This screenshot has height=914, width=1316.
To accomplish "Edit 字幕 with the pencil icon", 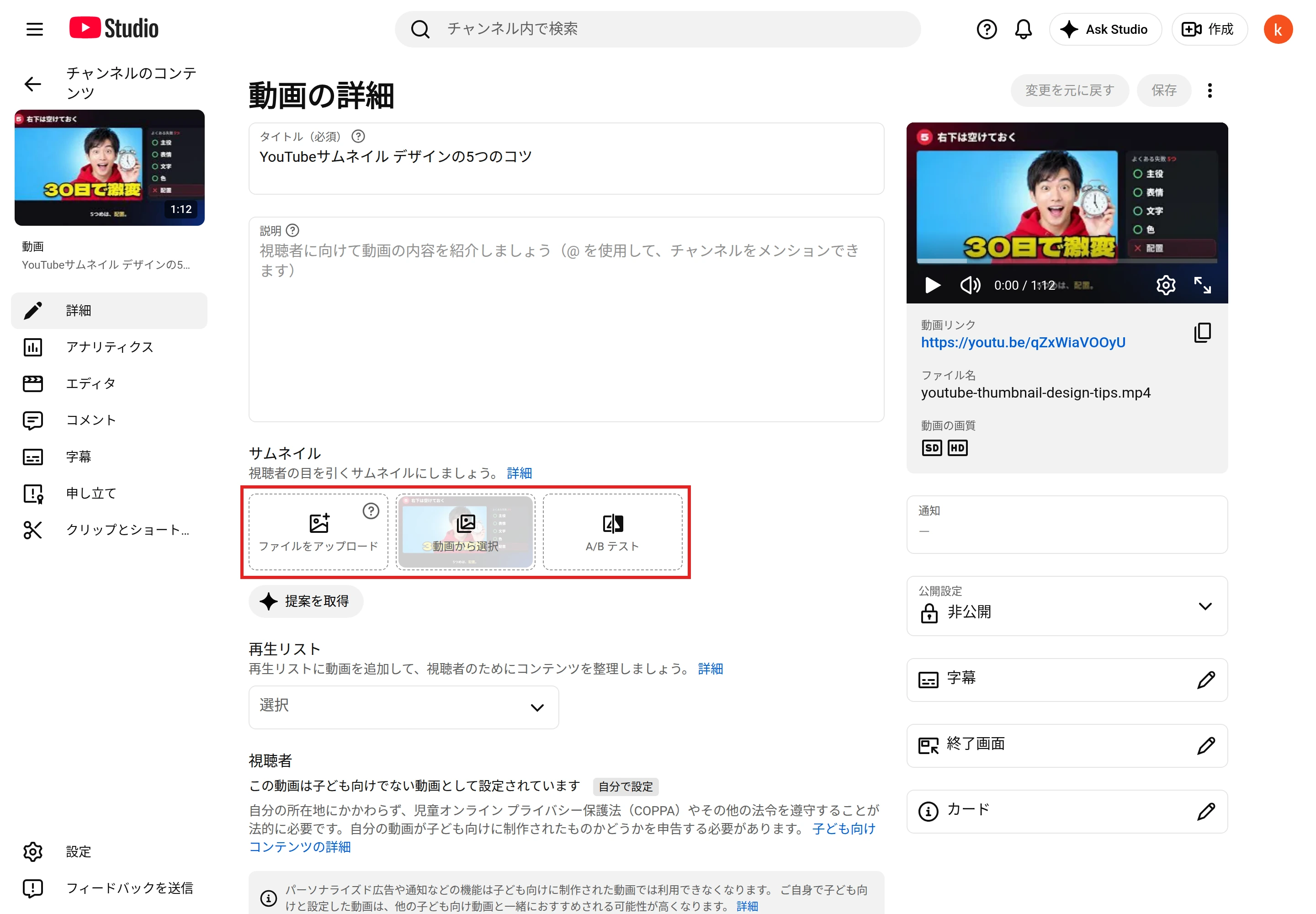I will 1205,680.
